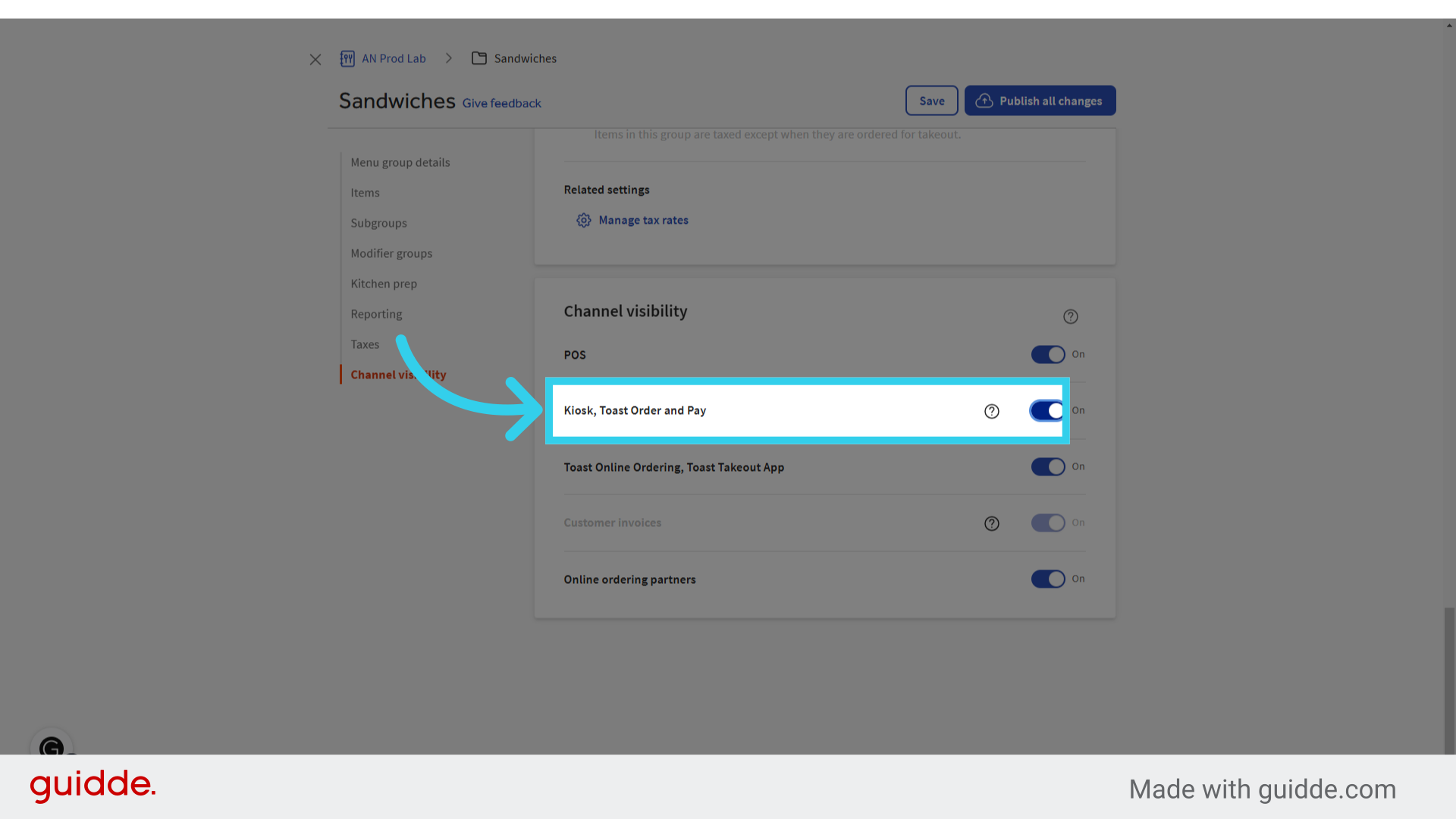Open the Customer invoices help icon
Image resolution: width=1456 pixels, height=819 pixels.
992,523
